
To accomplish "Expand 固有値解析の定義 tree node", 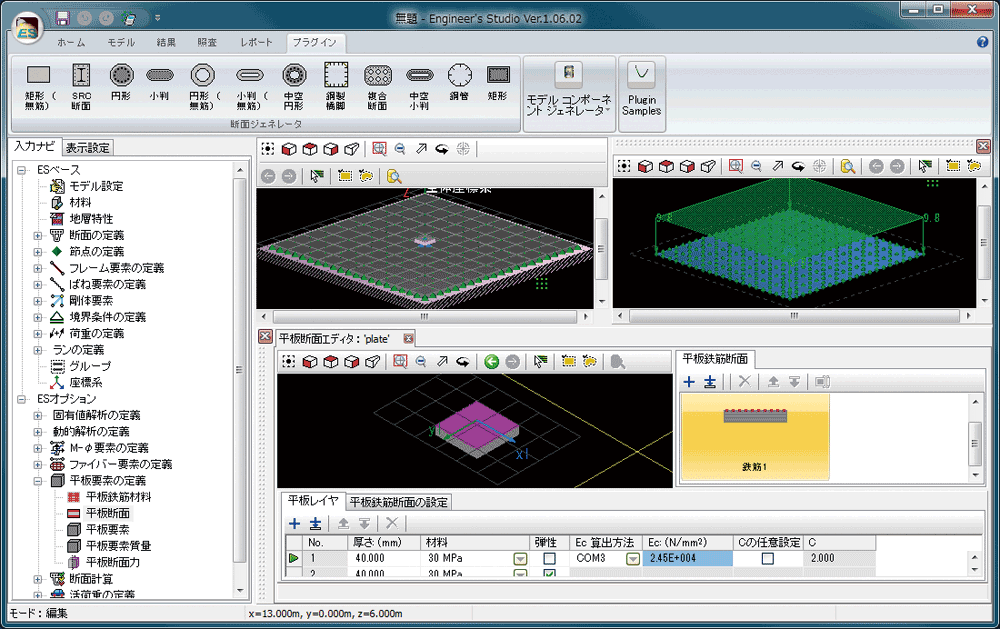I will (38, 415).
